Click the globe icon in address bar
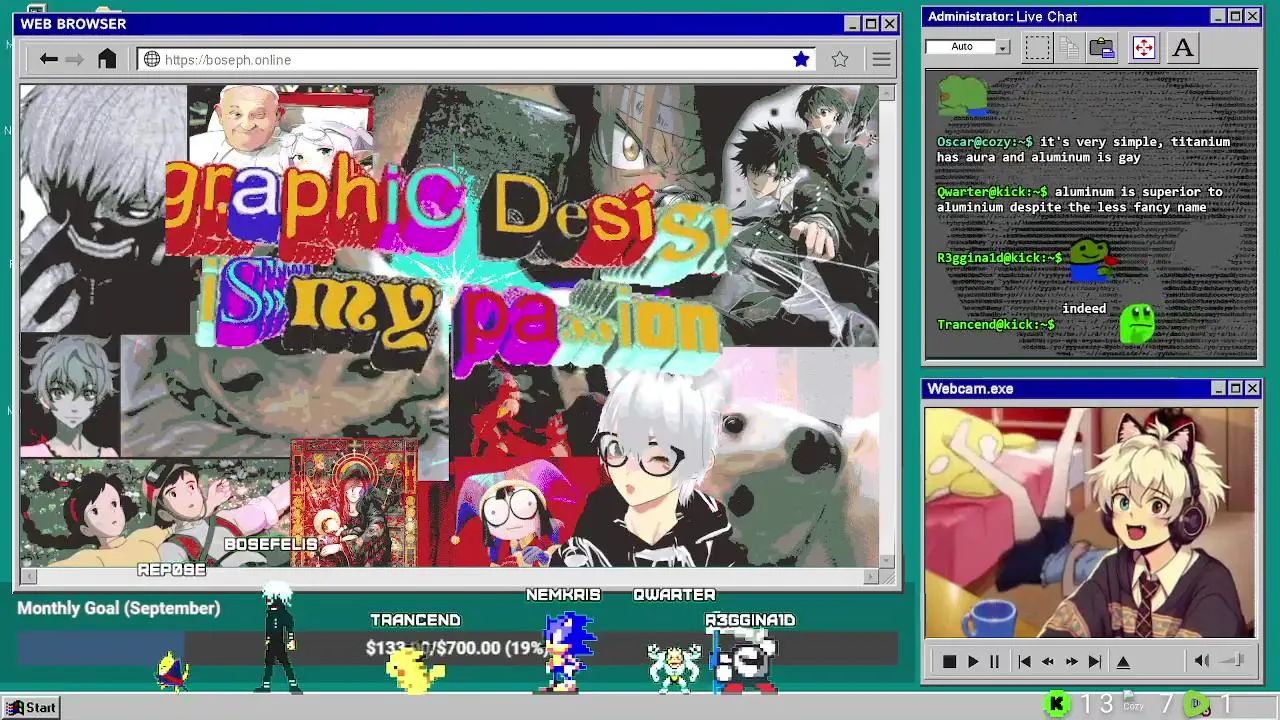 click(152, 60)
